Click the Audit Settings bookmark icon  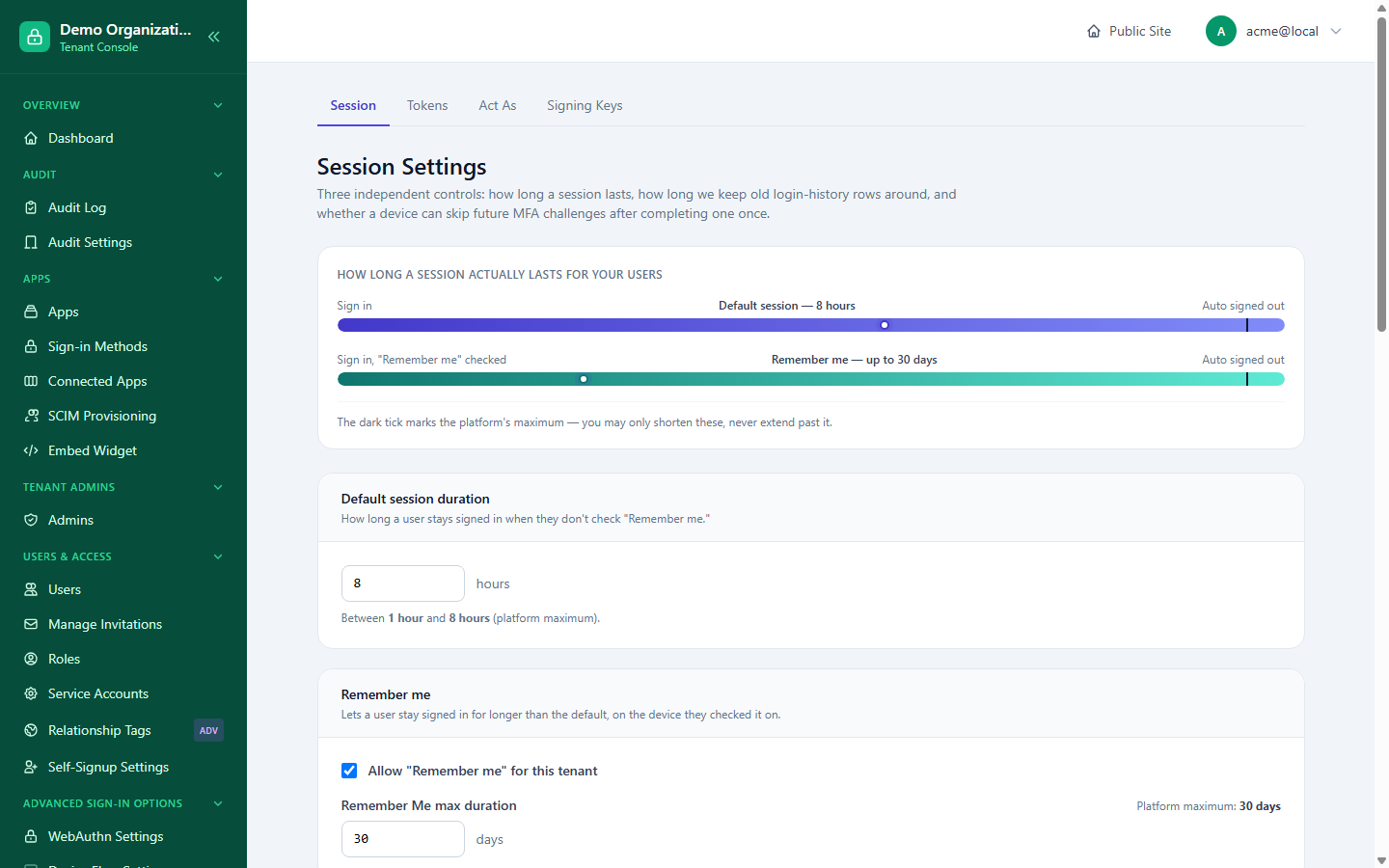click(x=31, y=242)
